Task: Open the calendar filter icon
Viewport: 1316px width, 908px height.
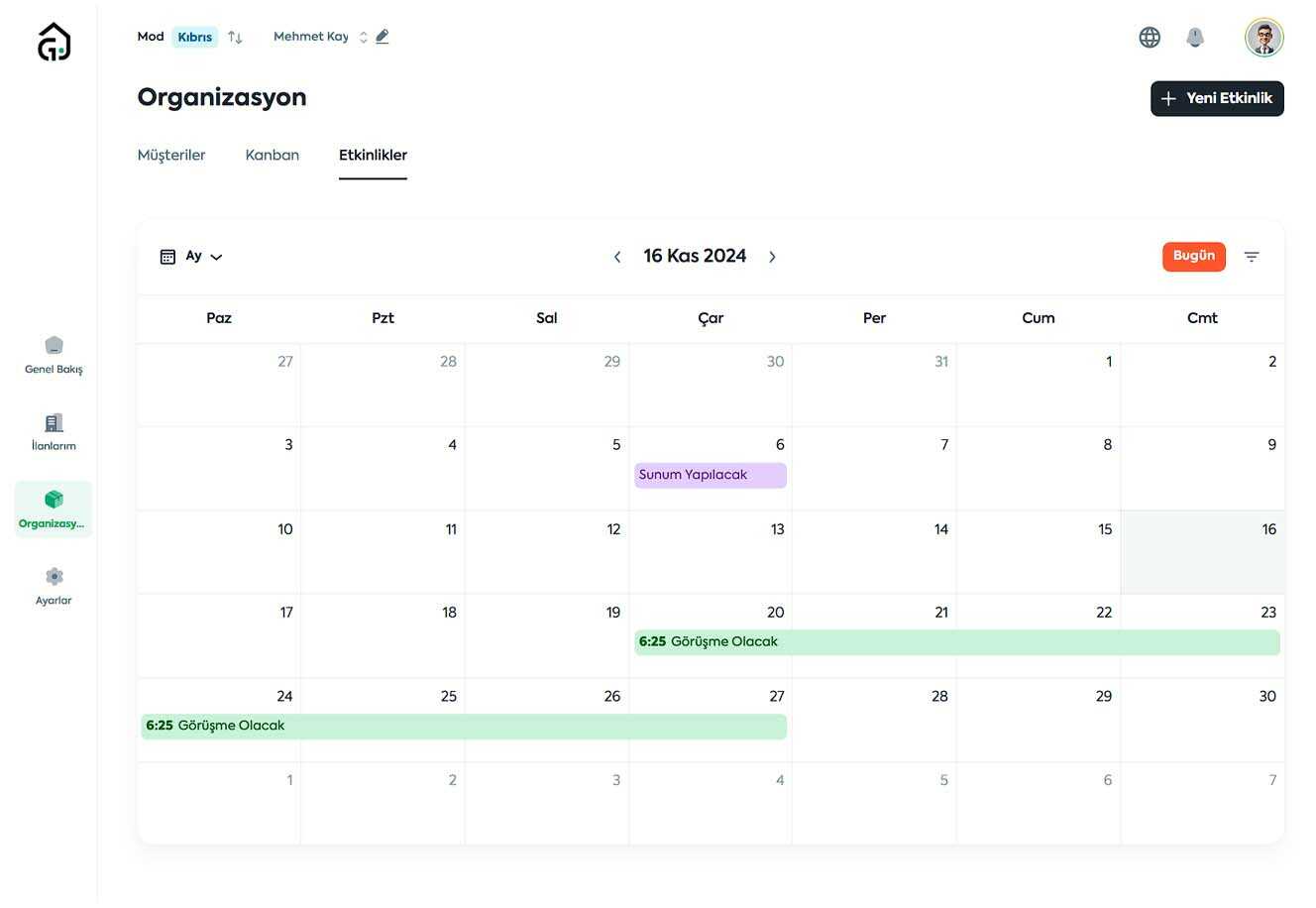Action: (1252, 257)
